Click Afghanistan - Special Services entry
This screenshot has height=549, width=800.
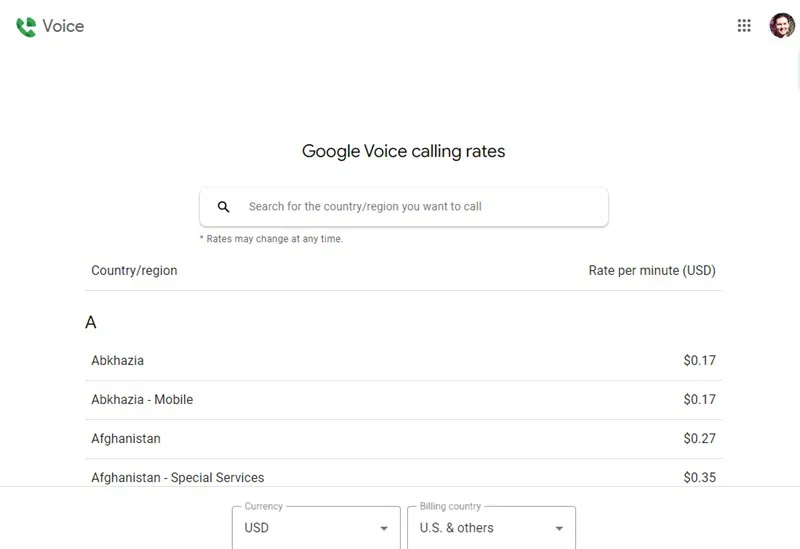178,477
